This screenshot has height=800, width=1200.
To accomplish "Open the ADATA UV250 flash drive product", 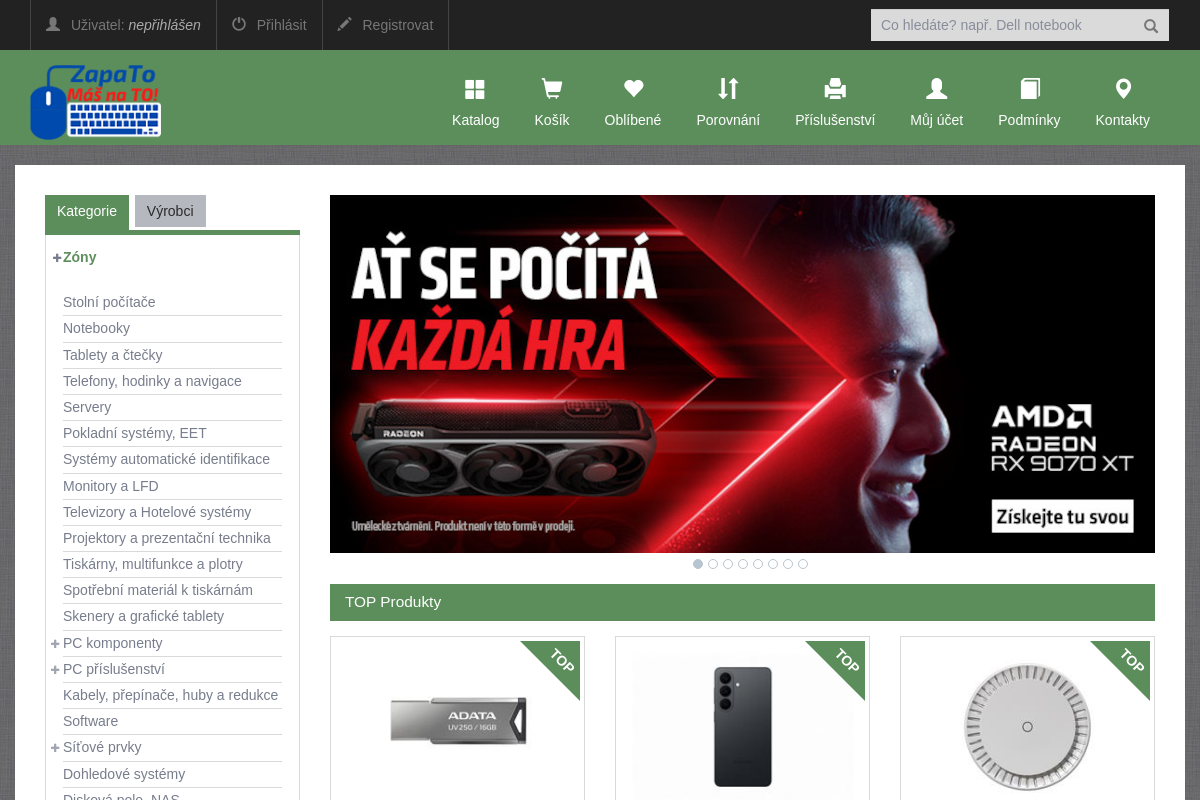I will (x=458, y=721).
